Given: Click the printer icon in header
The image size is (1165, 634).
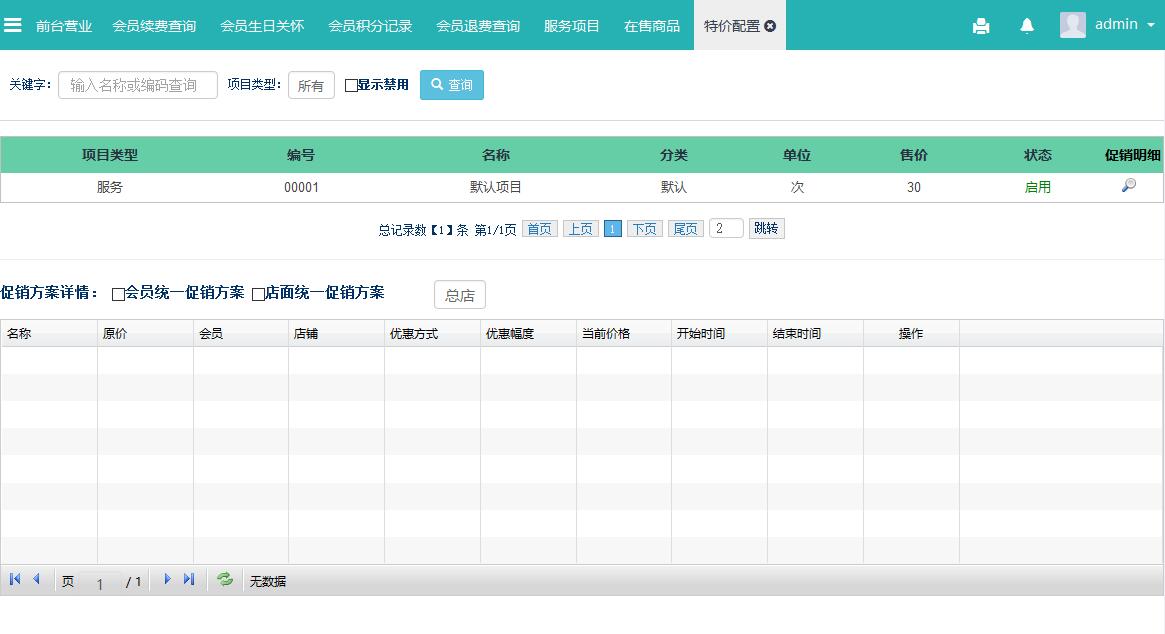Looking at the screenshot, I should click(x=981, y=26).
